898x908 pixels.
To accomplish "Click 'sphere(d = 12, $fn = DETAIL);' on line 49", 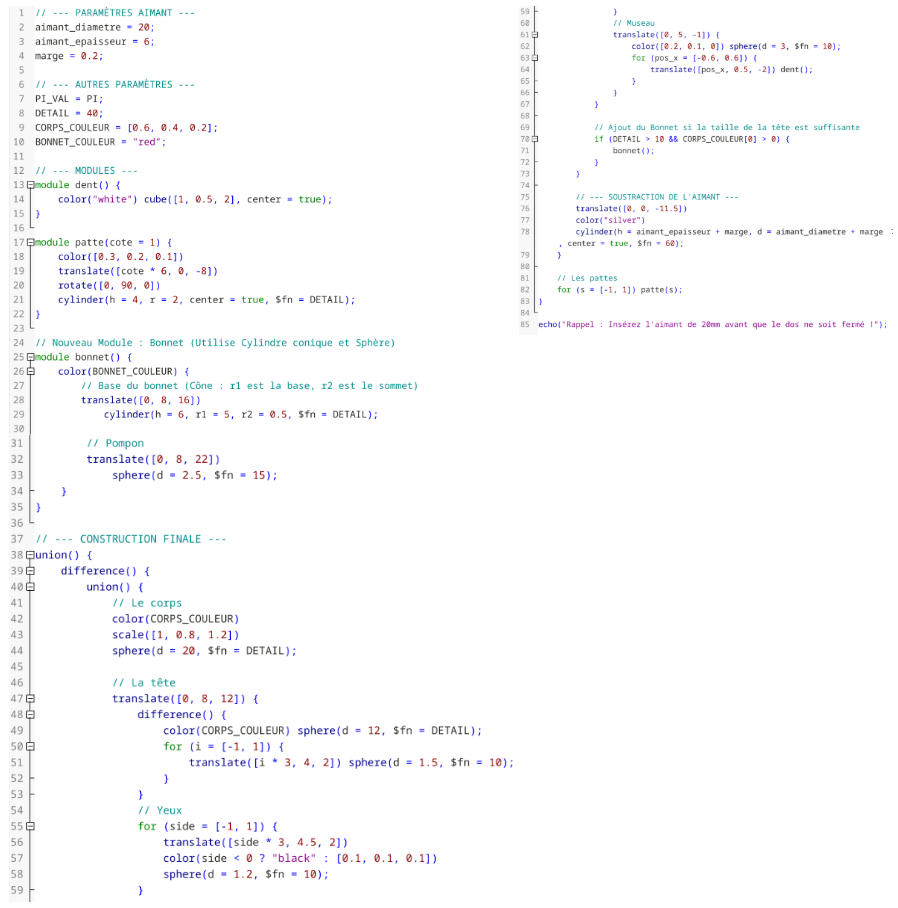I will (x=390, y=731).
